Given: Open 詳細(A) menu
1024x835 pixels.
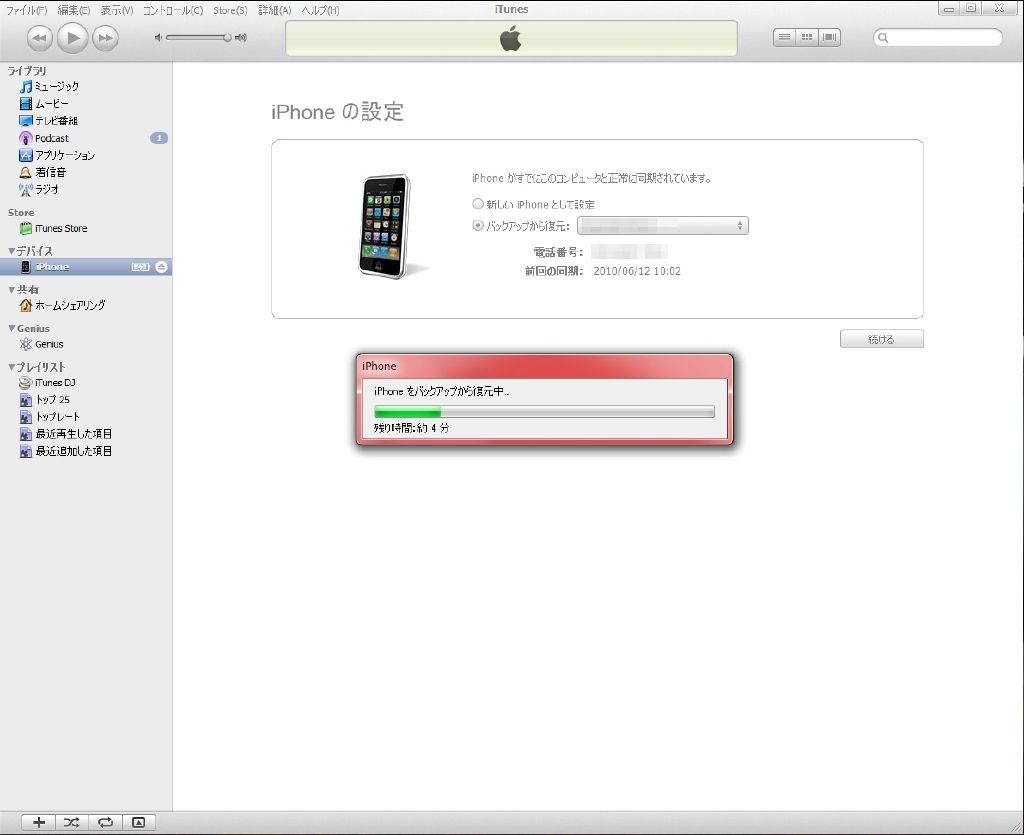Looking at the screenshot, I should [x=275, y=10].
